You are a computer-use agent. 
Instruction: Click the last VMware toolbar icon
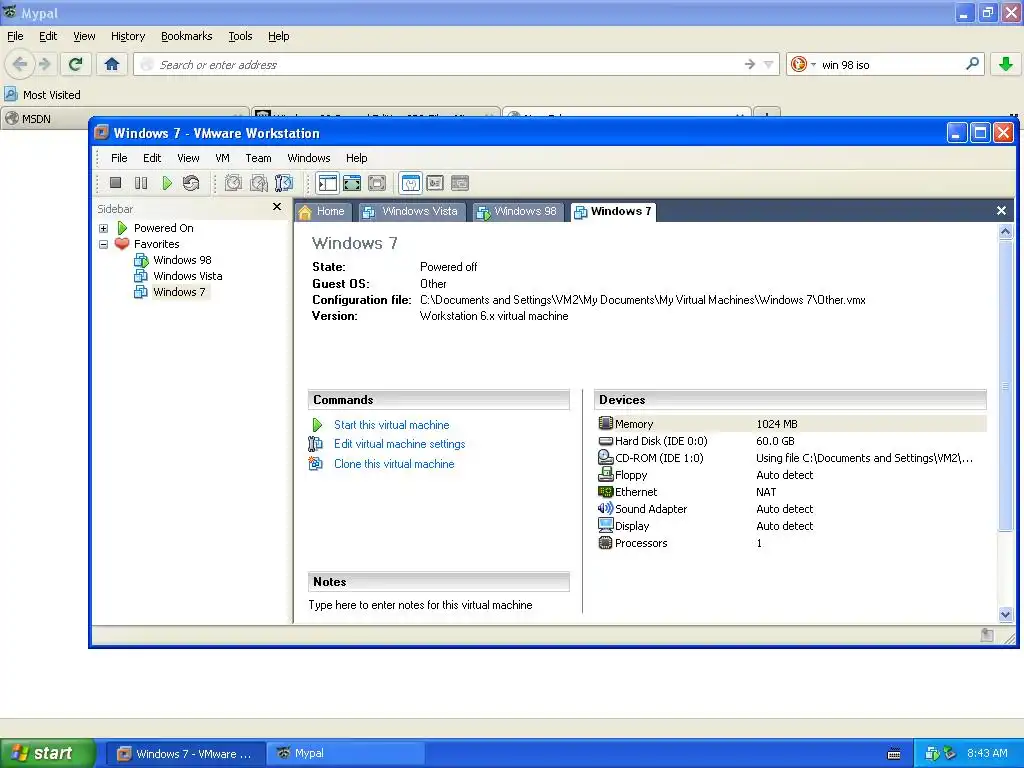460,184
